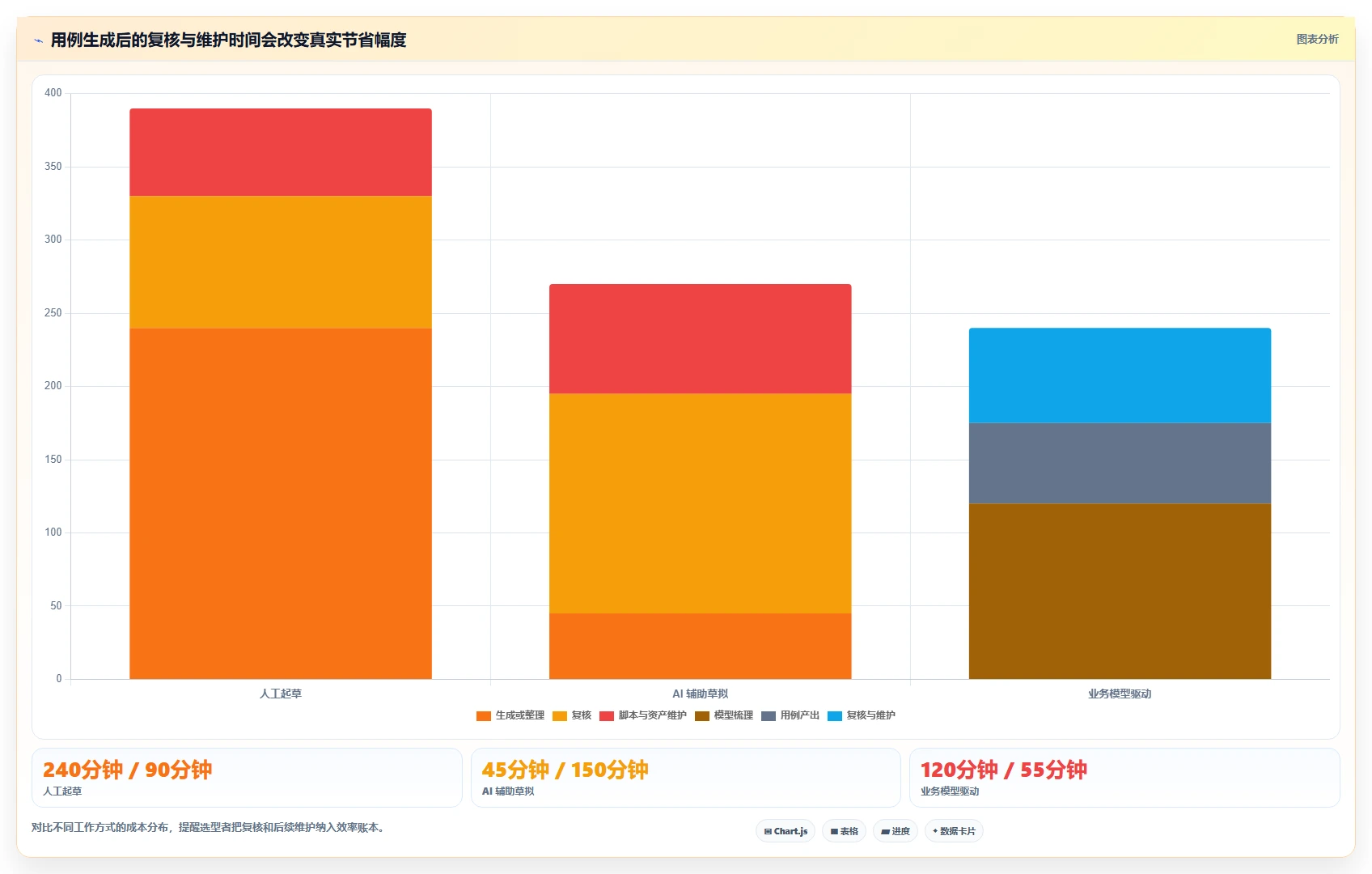
Task: Select the 表格 tag
Action: (844, 831)
